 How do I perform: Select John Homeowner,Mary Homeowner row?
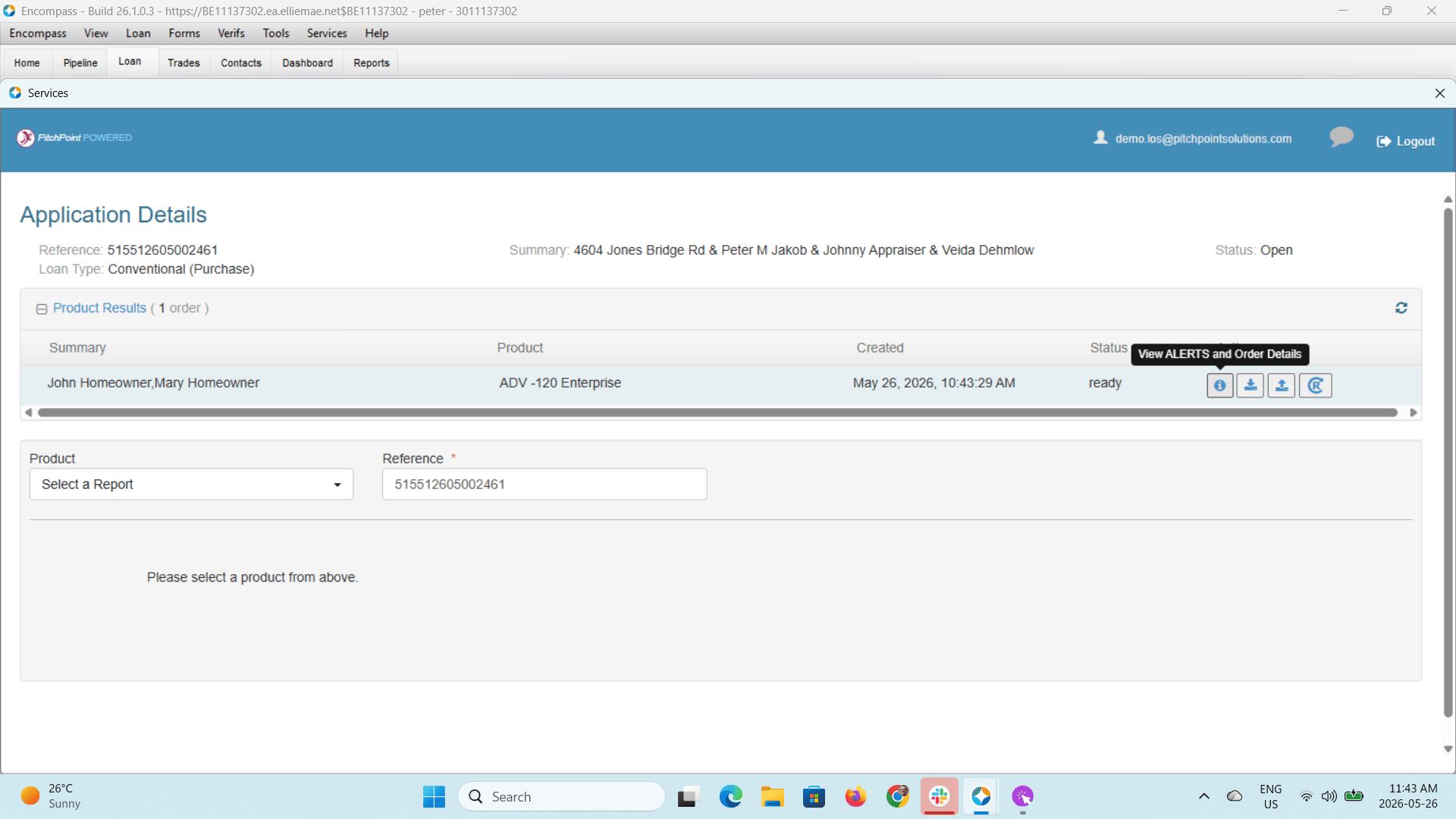pyautogui.click(x=720, y=384)
